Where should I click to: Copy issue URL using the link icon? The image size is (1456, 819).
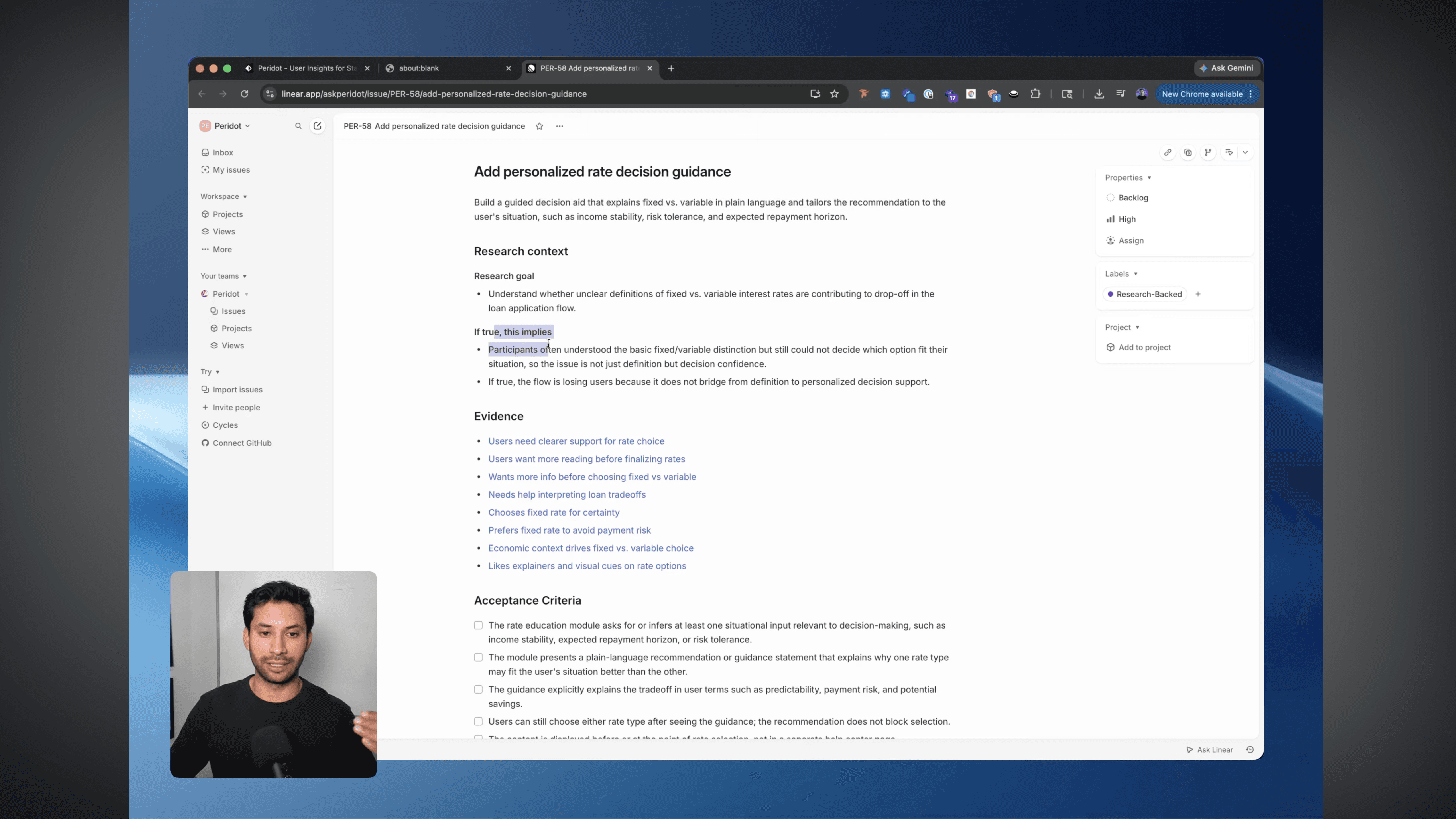click(1168, 152)
